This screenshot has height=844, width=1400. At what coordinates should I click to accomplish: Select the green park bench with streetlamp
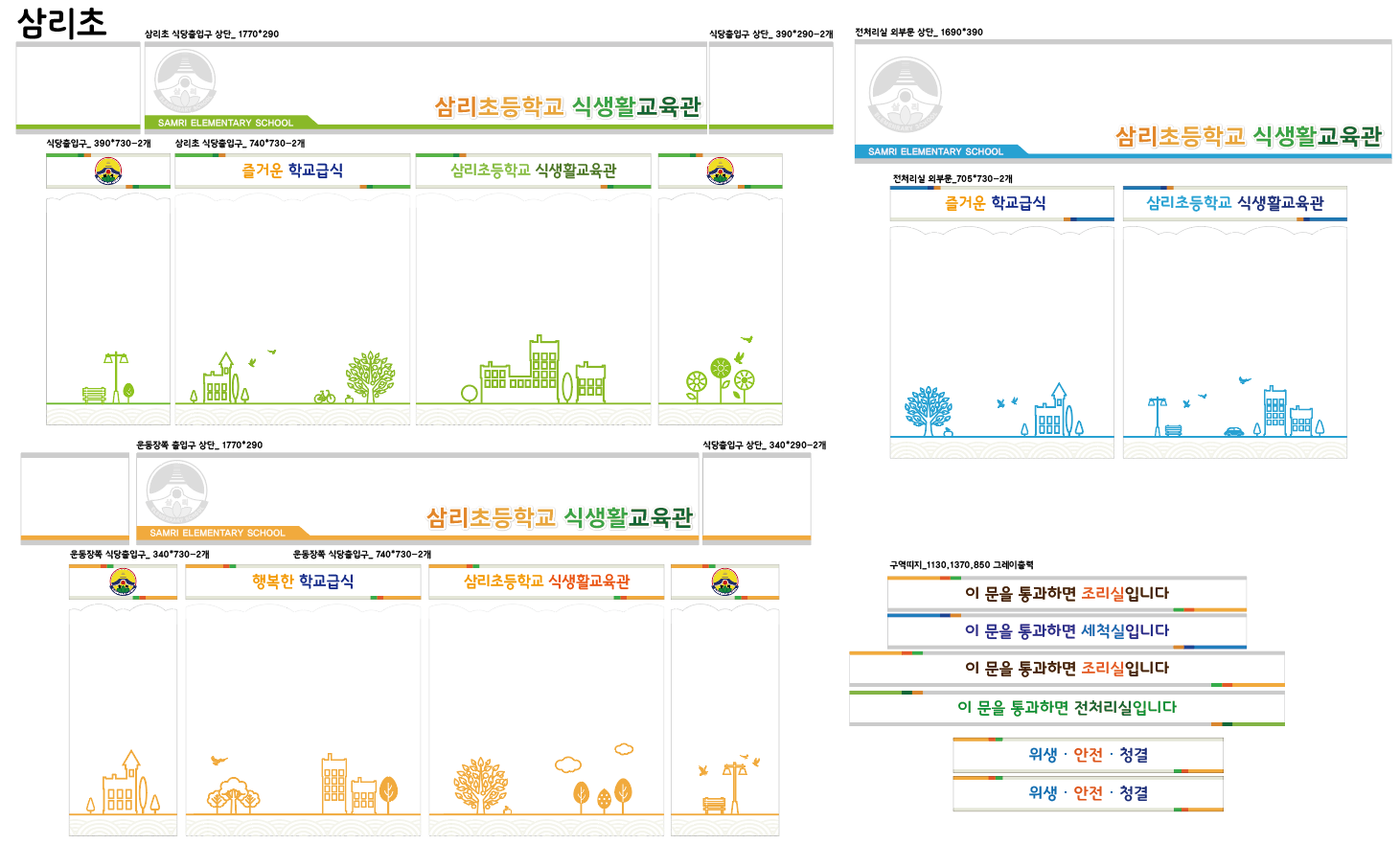(x=107, y=378)
